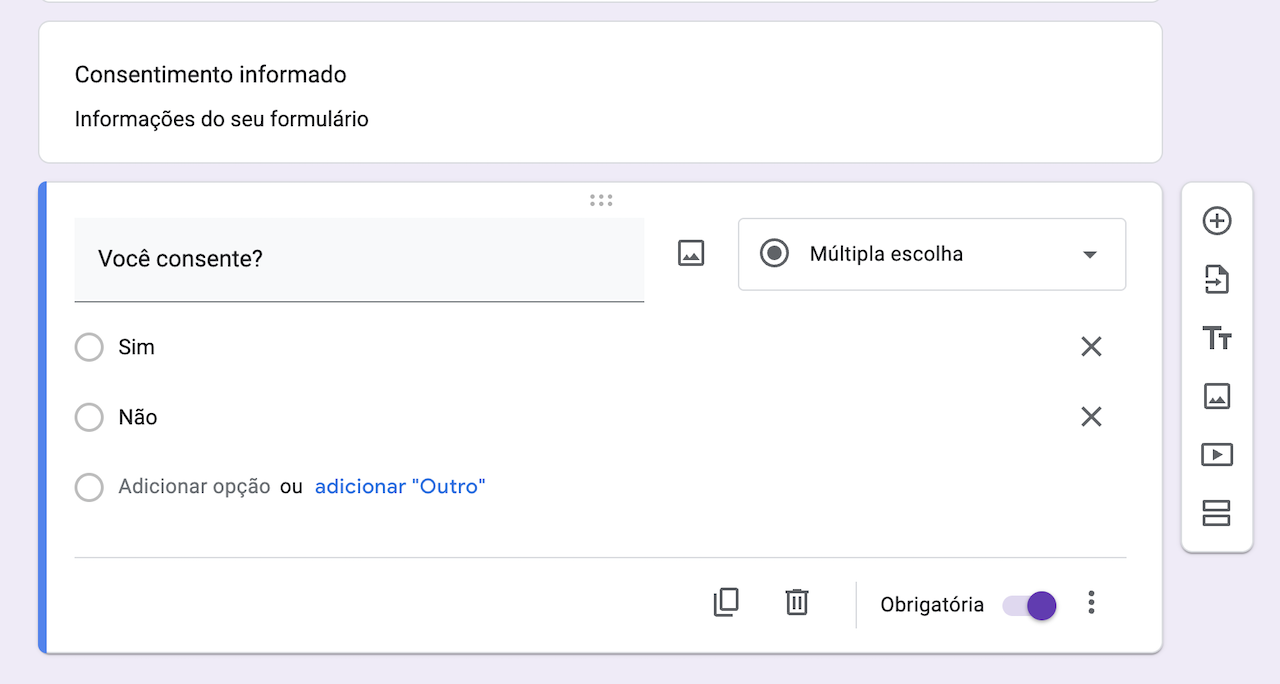The height and width of the screenshot is (684, 1280).
Task: Remove the 'Não' option
Action: (1091, 417)
